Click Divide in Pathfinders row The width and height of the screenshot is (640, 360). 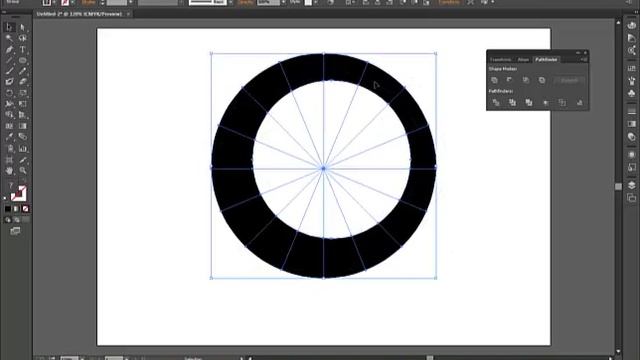coord(496,102)
